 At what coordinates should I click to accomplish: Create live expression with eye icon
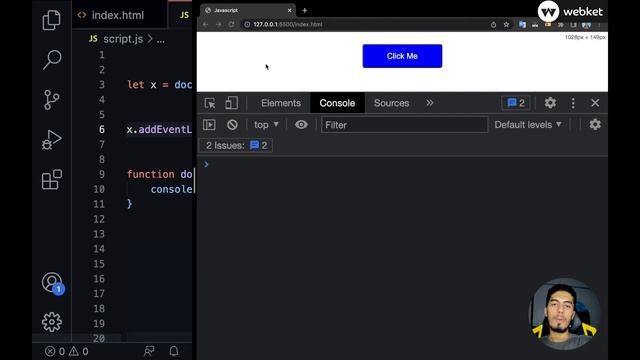pyautogui.click(x=301, y=124)
